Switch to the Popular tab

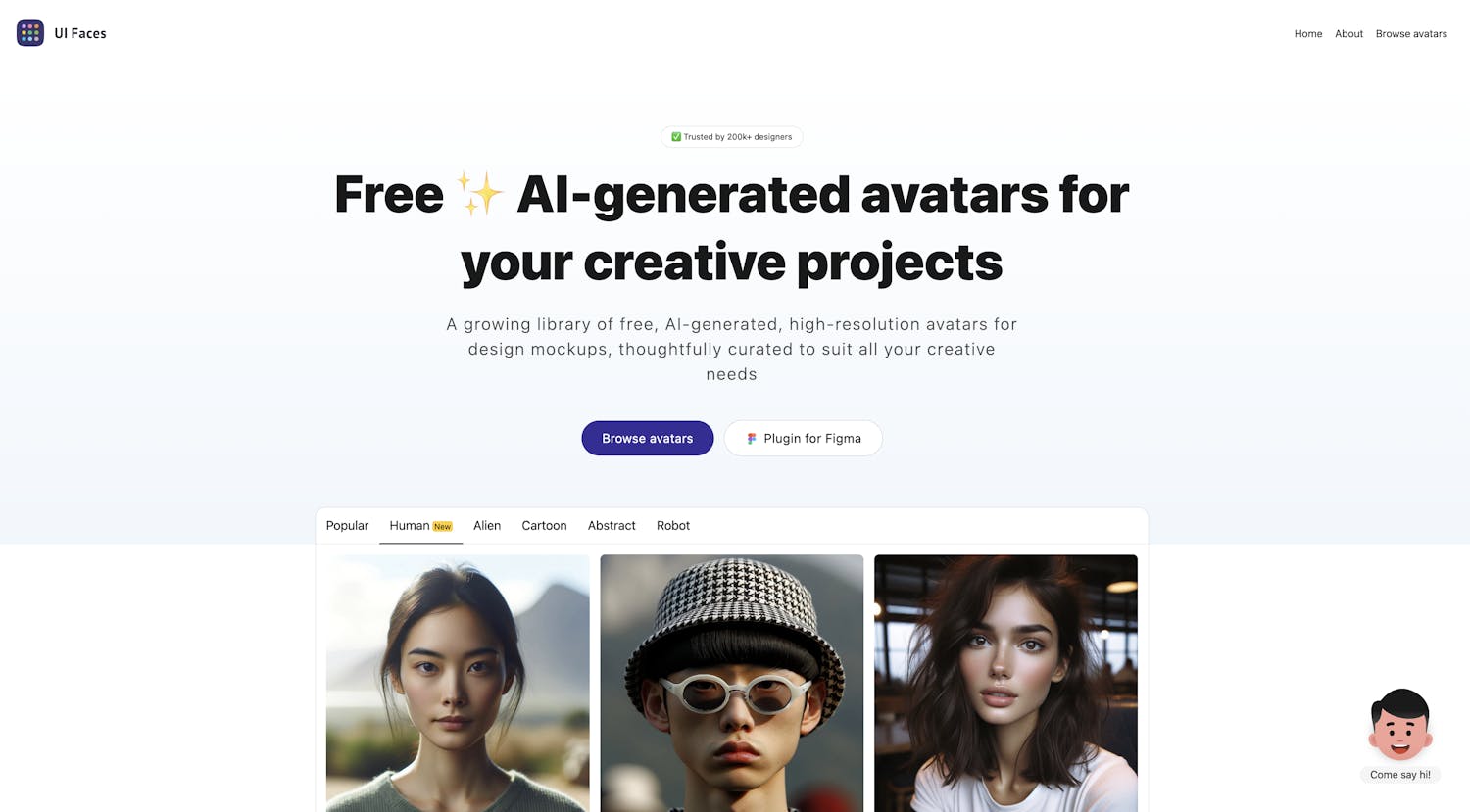coord(347,526)
